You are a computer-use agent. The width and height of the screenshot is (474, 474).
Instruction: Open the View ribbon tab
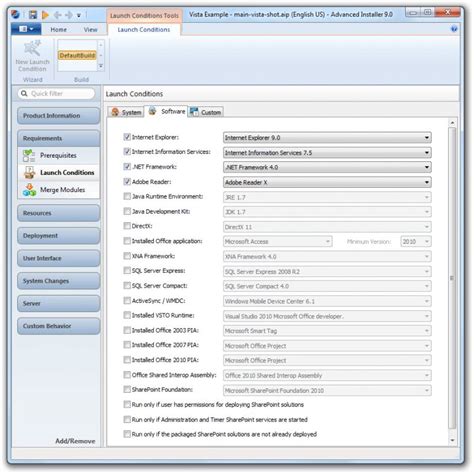pyautogui.click(x=90, y=30)
